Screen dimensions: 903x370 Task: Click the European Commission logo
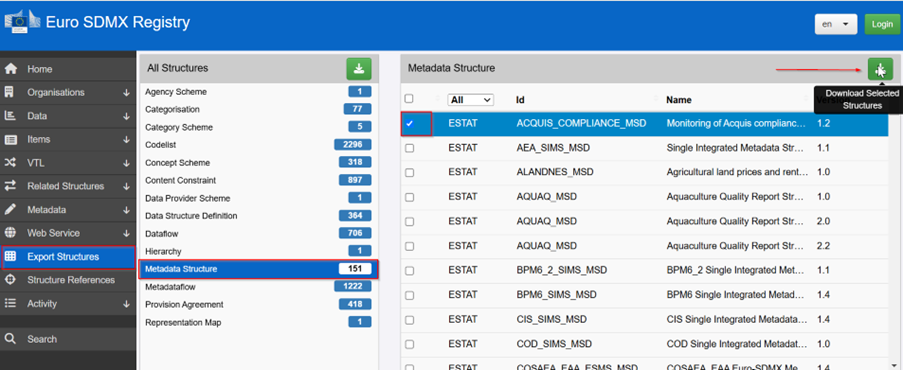pos(23,22)
